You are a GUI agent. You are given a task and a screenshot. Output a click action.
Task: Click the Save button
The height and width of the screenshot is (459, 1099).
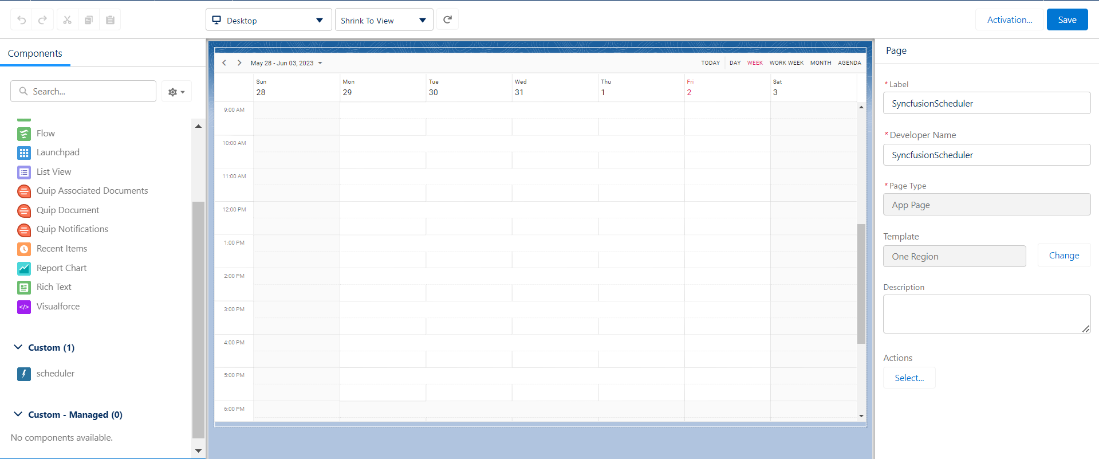coord(1066,20)
